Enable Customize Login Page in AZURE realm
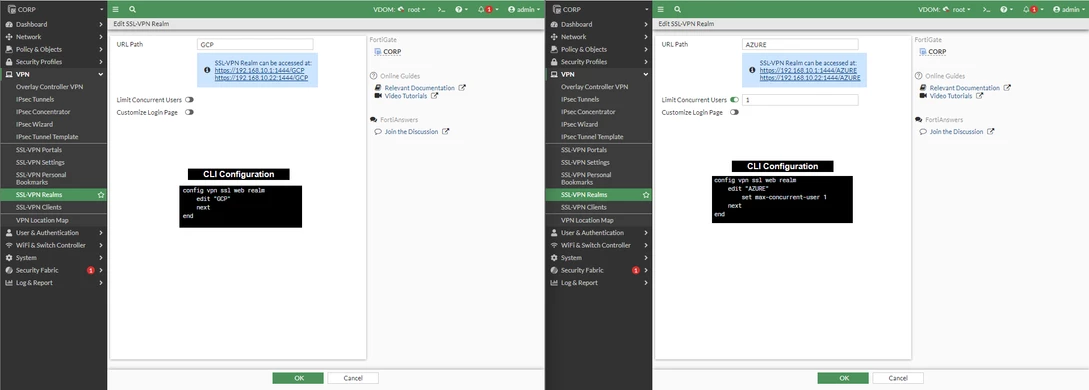The image size is (1089, 390). tap(734, 112)
